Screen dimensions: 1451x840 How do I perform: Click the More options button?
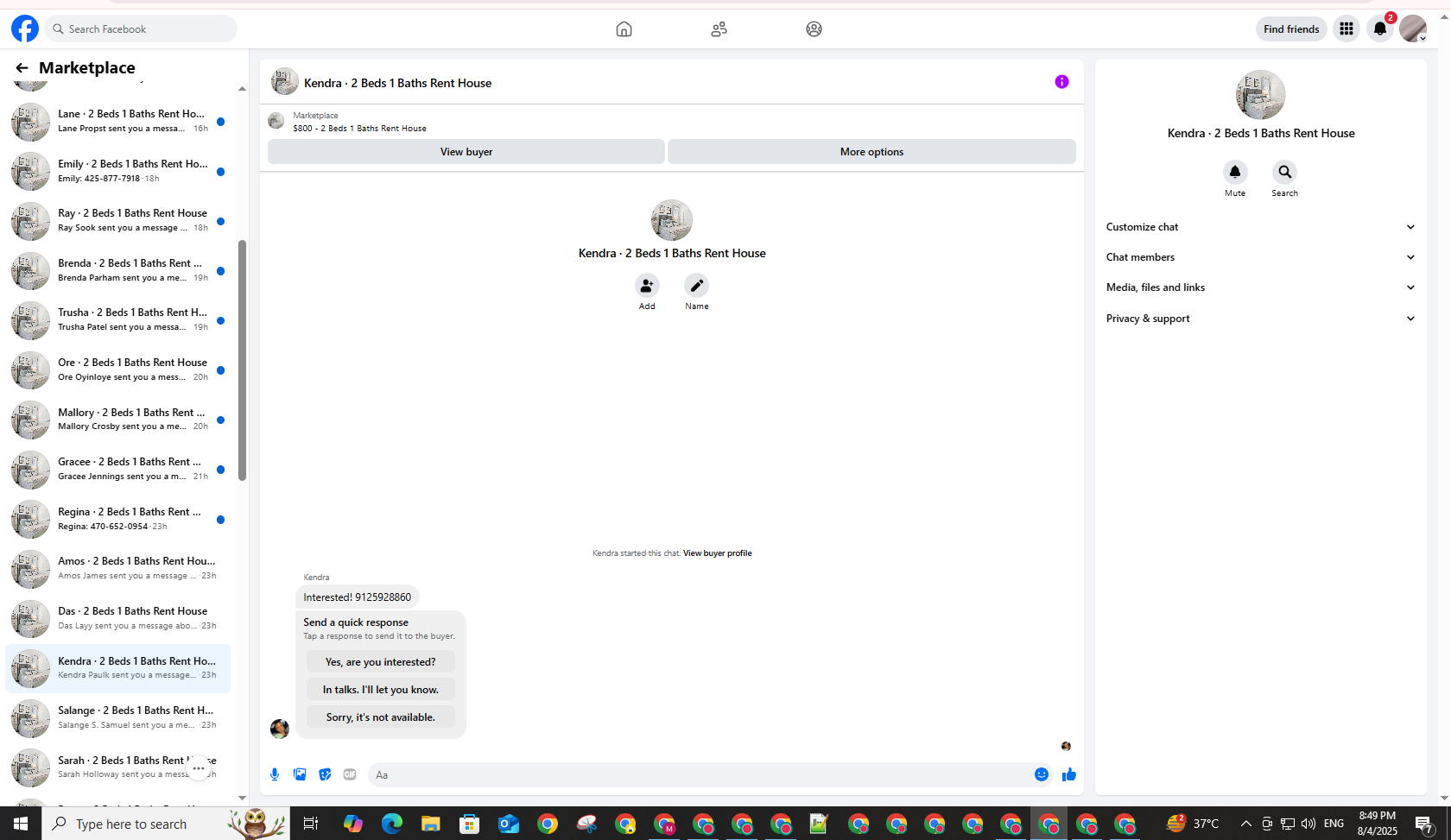tap(871, 152)
